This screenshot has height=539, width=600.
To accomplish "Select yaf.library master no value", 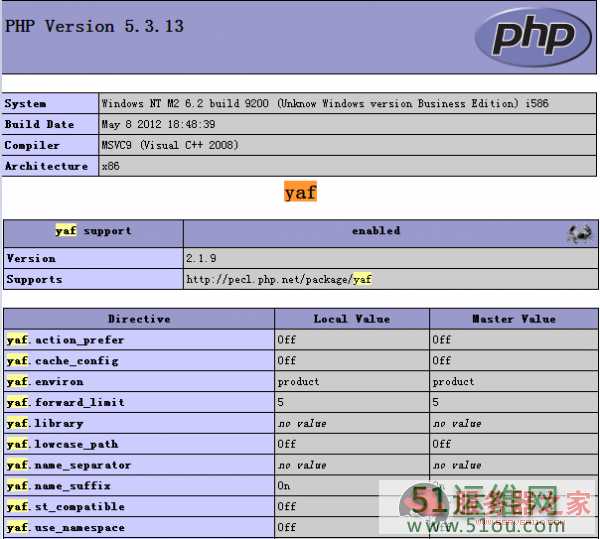I will point(514,423).
